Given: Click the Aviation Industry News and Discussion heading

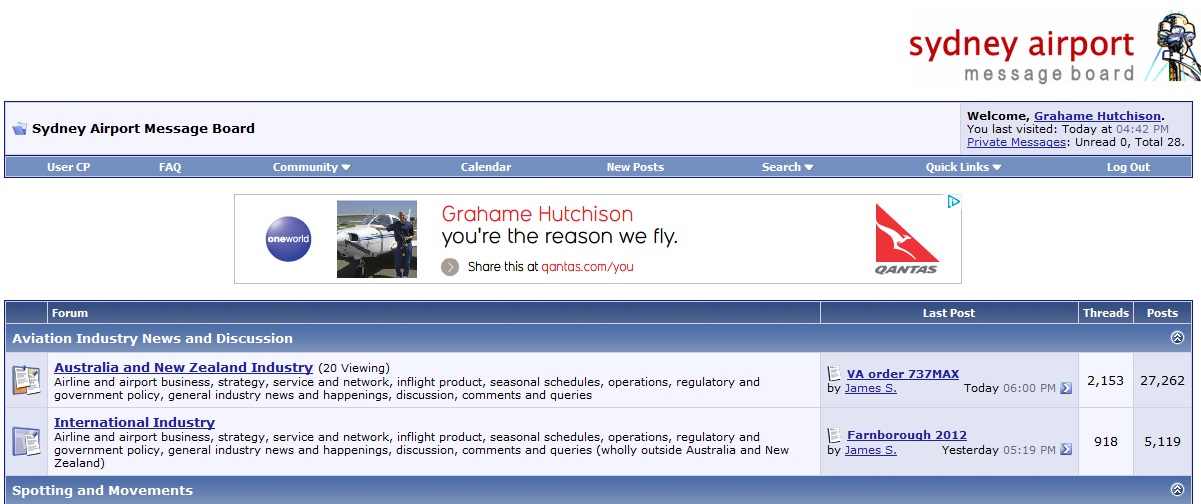Looking at the screenshot, I should coord(152,338).
